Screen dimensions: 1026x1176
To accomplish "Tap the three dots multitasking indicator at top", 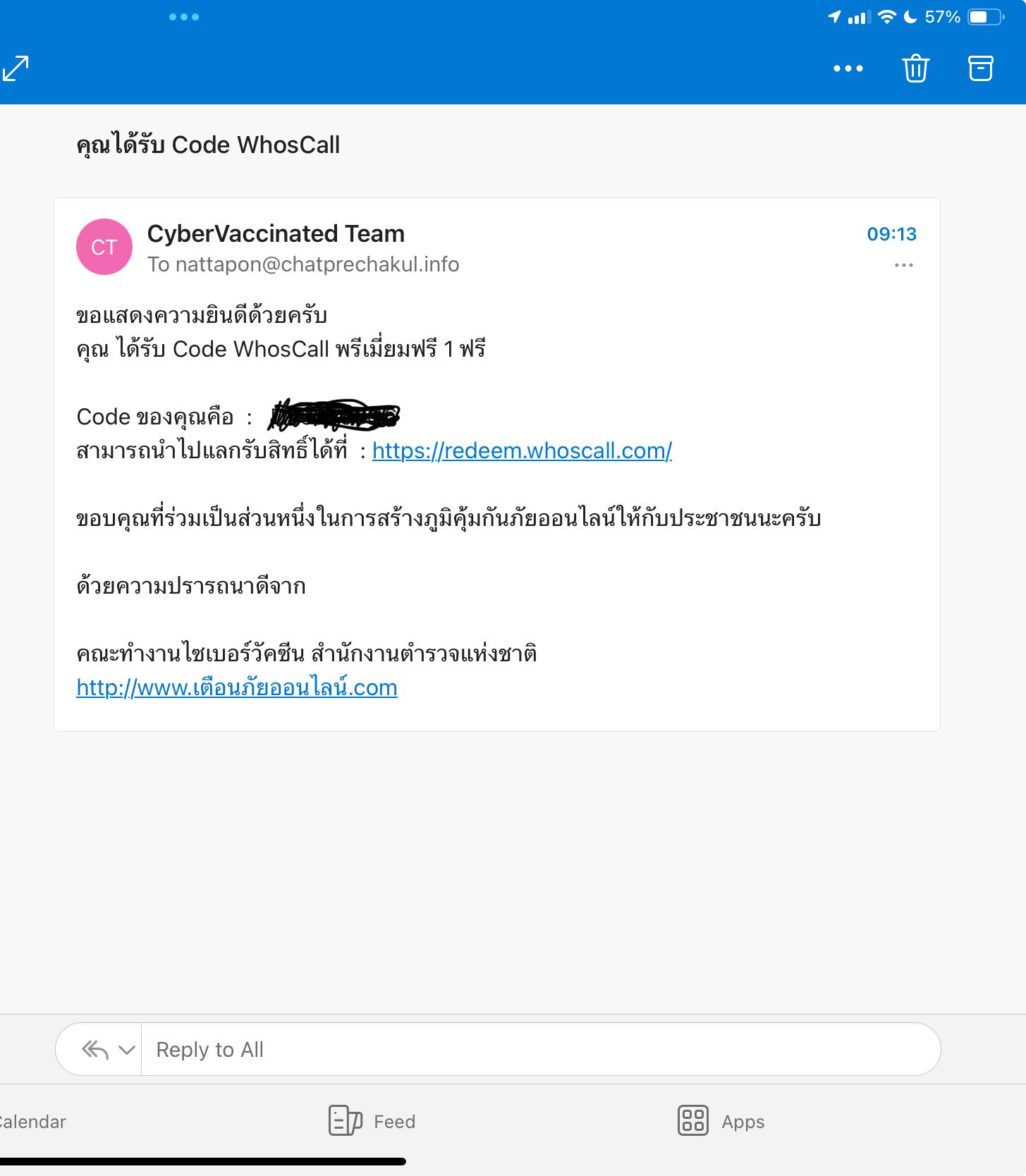I will [x=184, y=17].
